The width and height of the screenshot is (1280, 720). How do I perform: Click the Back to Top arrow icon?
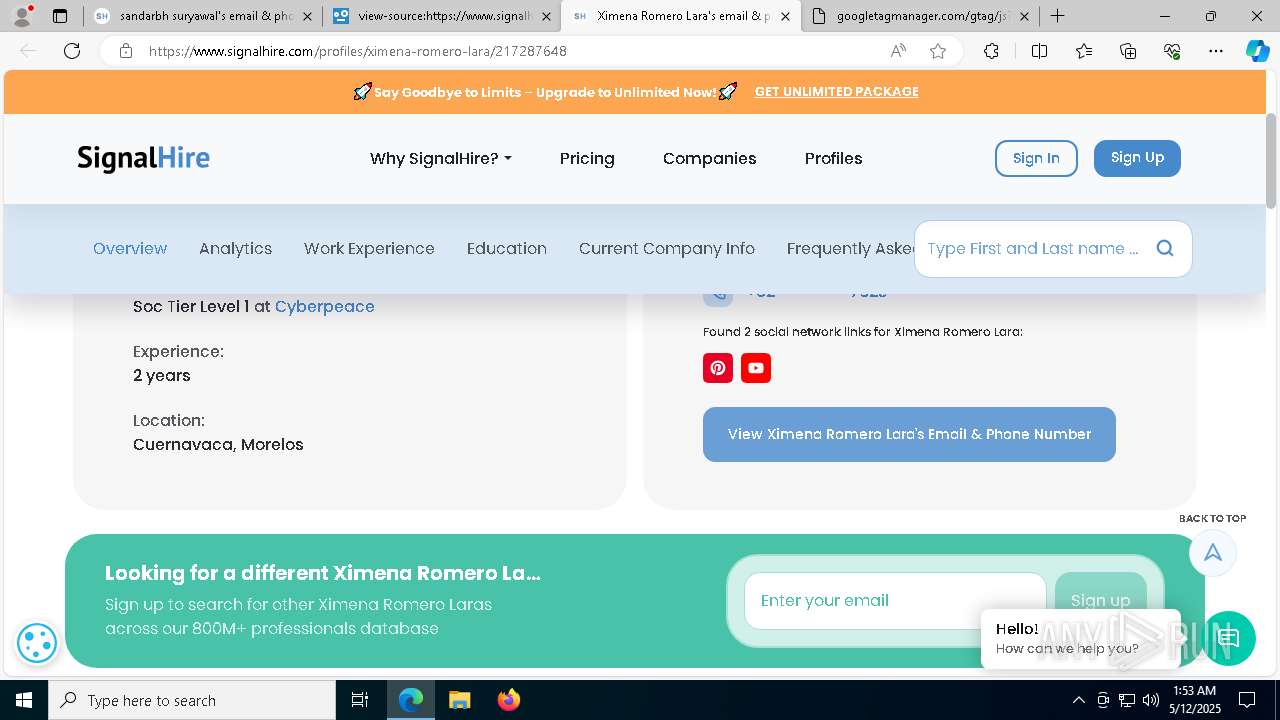coord(1213,553)
